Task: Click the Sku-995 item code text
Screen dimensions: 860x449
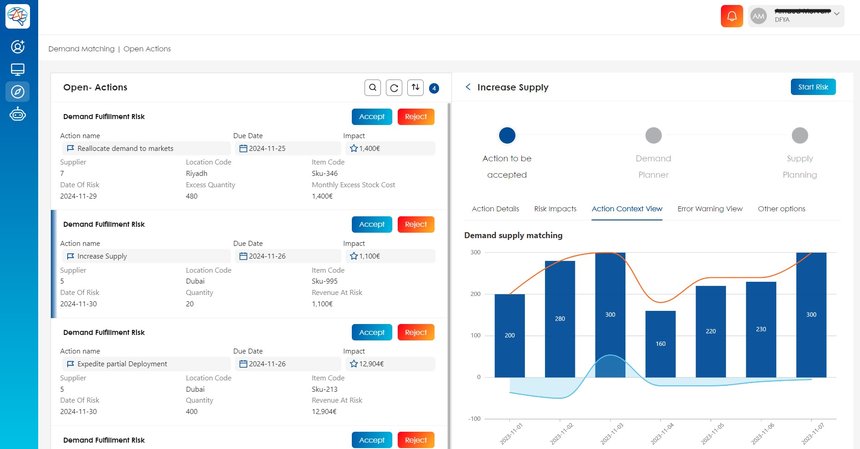Action: (325, 281)
